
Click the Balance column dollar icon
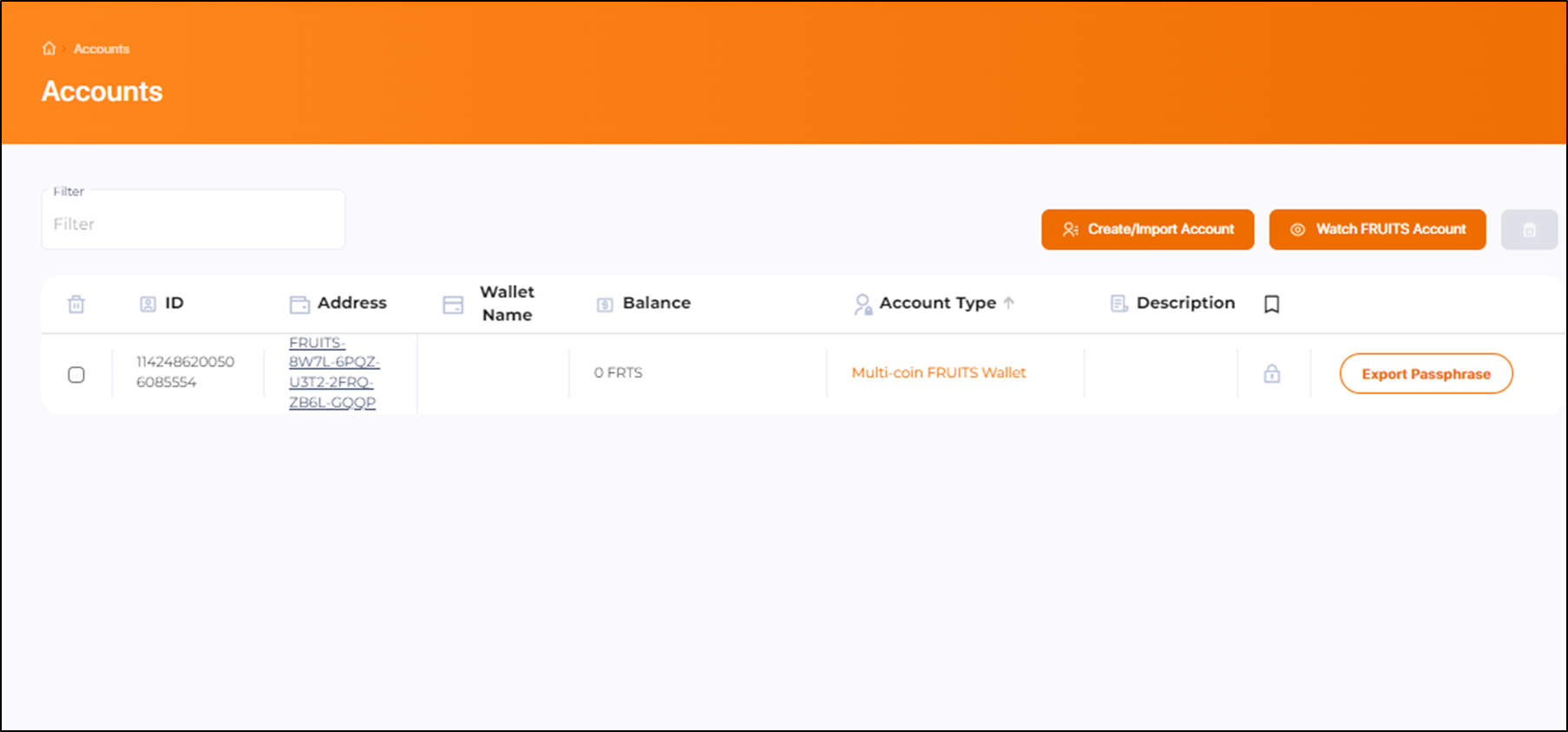coord(605,305)
